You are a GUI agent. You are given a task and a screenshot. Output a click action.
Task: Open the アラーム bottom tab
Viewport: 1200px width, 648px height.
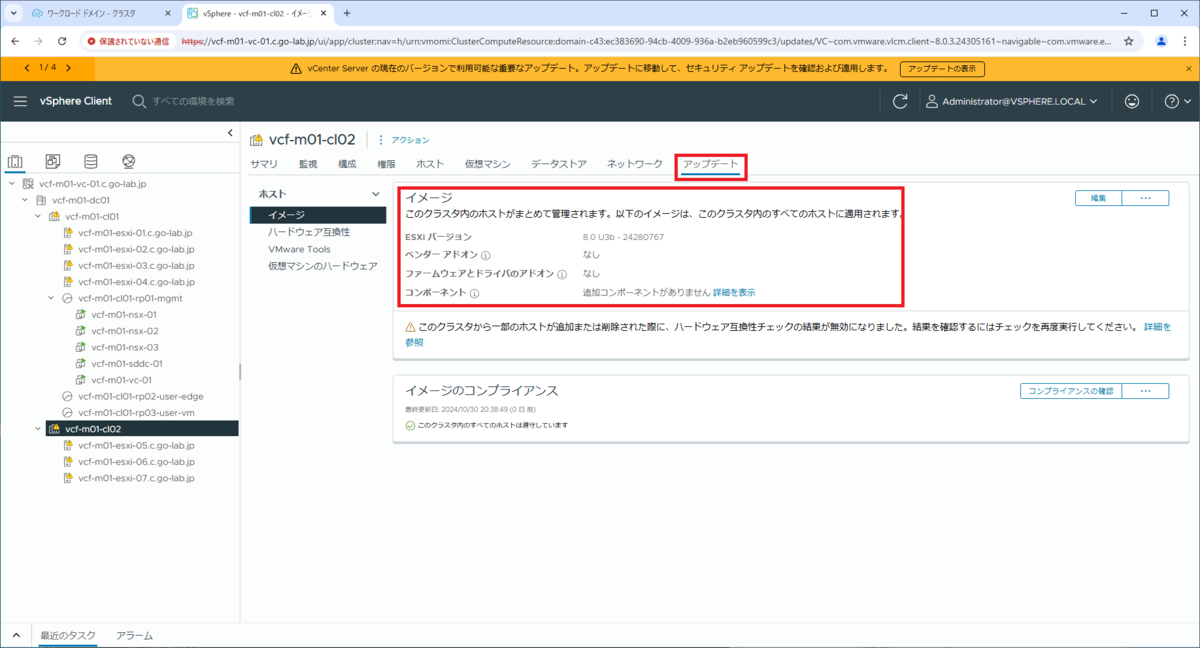(x=134, y=636)
